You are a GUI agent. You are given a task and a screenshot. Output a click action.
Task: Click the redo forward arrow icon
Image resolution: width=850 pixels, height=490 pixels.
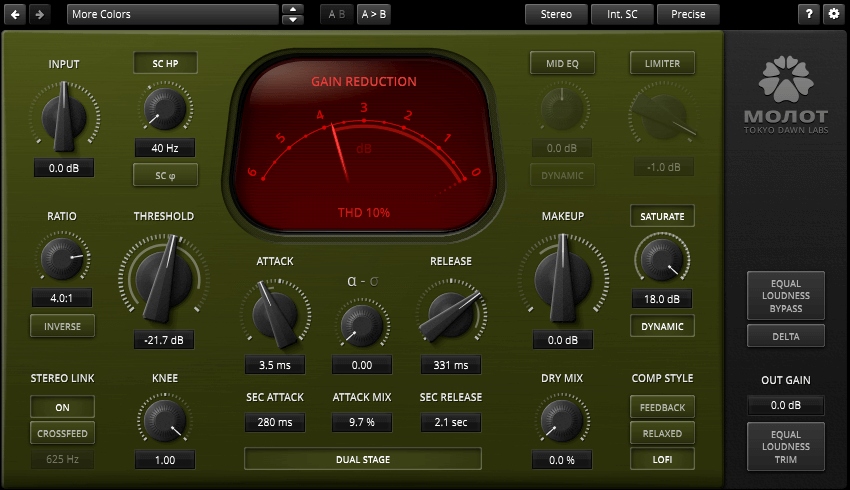[40, 14]
